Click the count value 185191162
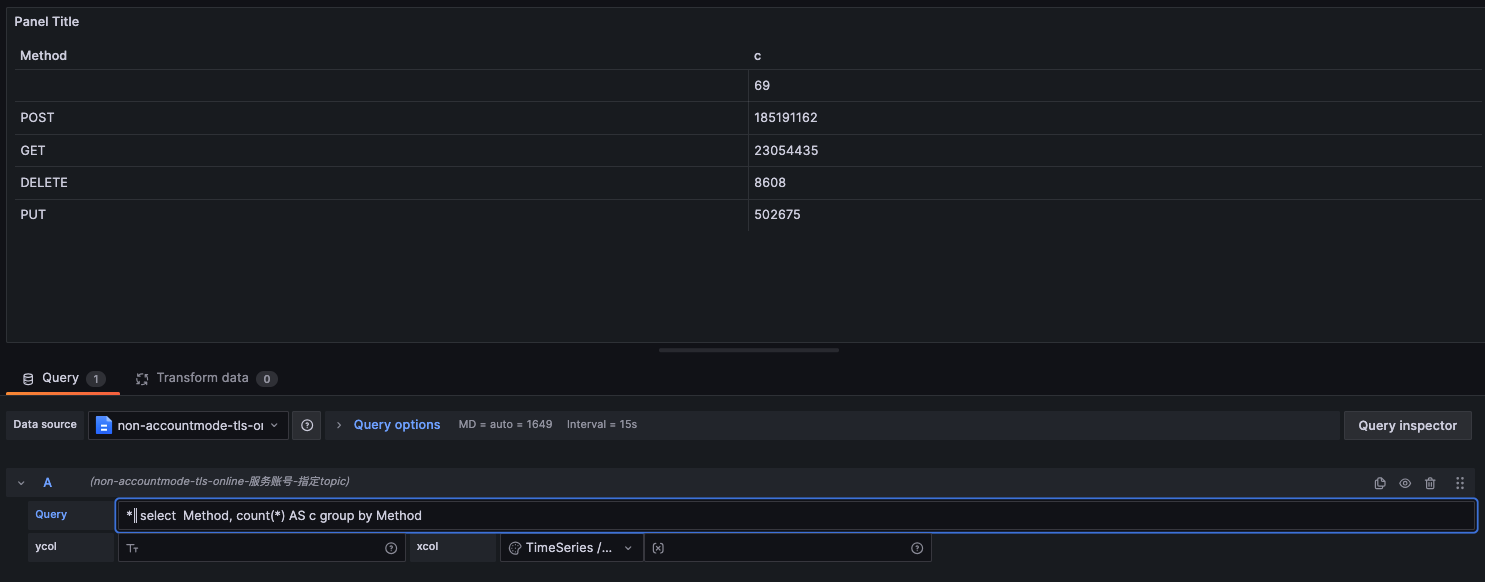The width and height of the screenshot is (1485, 582). [786, 118]
